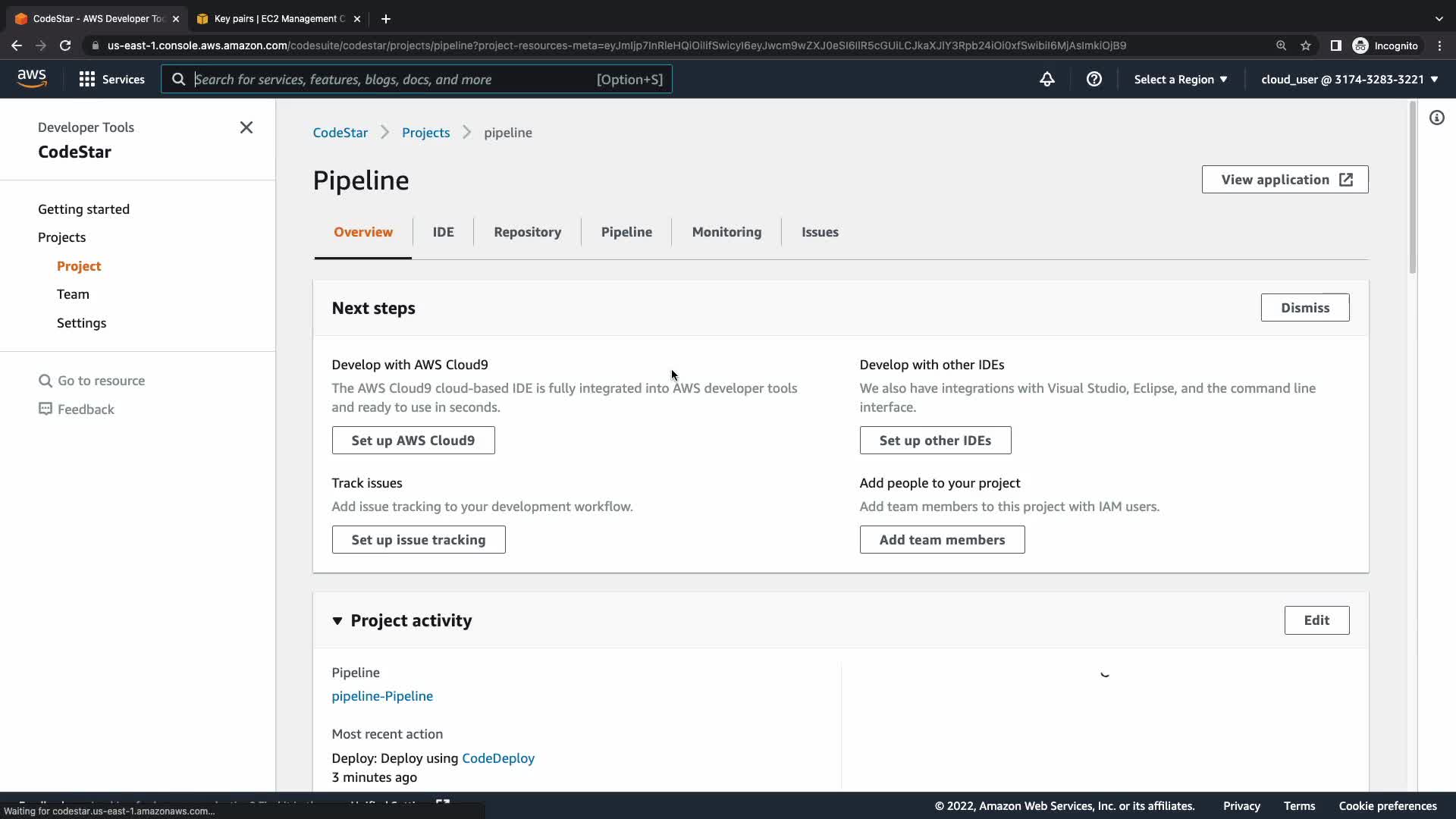Open the pipeline-Pipeline link

[382, 696]
